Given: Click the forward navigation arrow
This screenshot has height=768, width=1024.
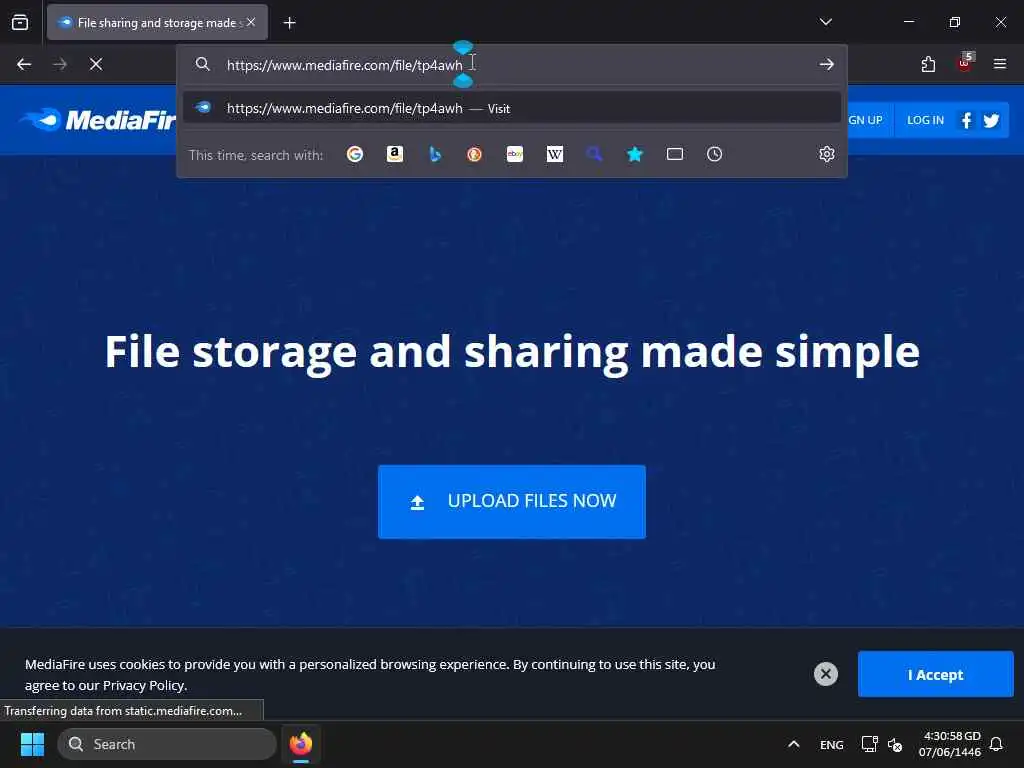Looking at the screenshot, I should coord(60,64).
